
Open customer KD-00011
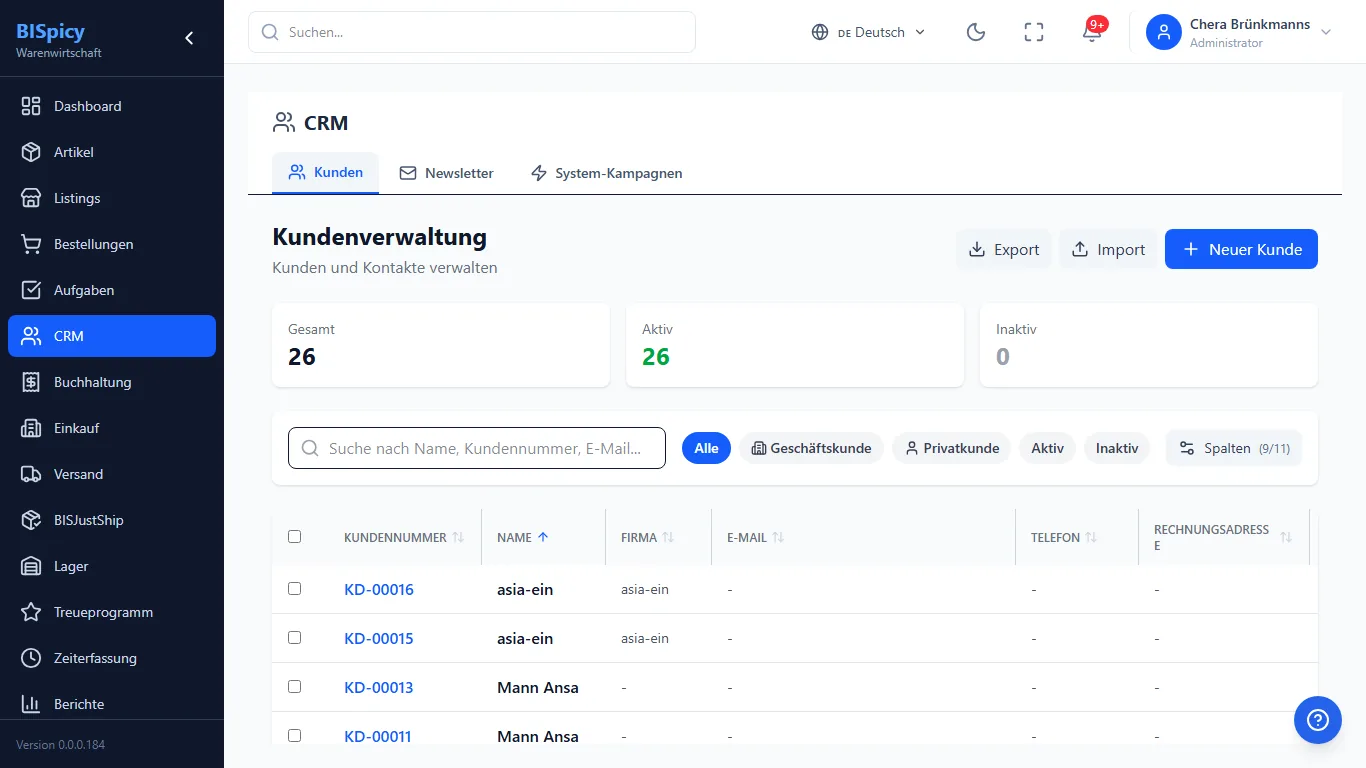pyautogui.click(x=378, y=736)
